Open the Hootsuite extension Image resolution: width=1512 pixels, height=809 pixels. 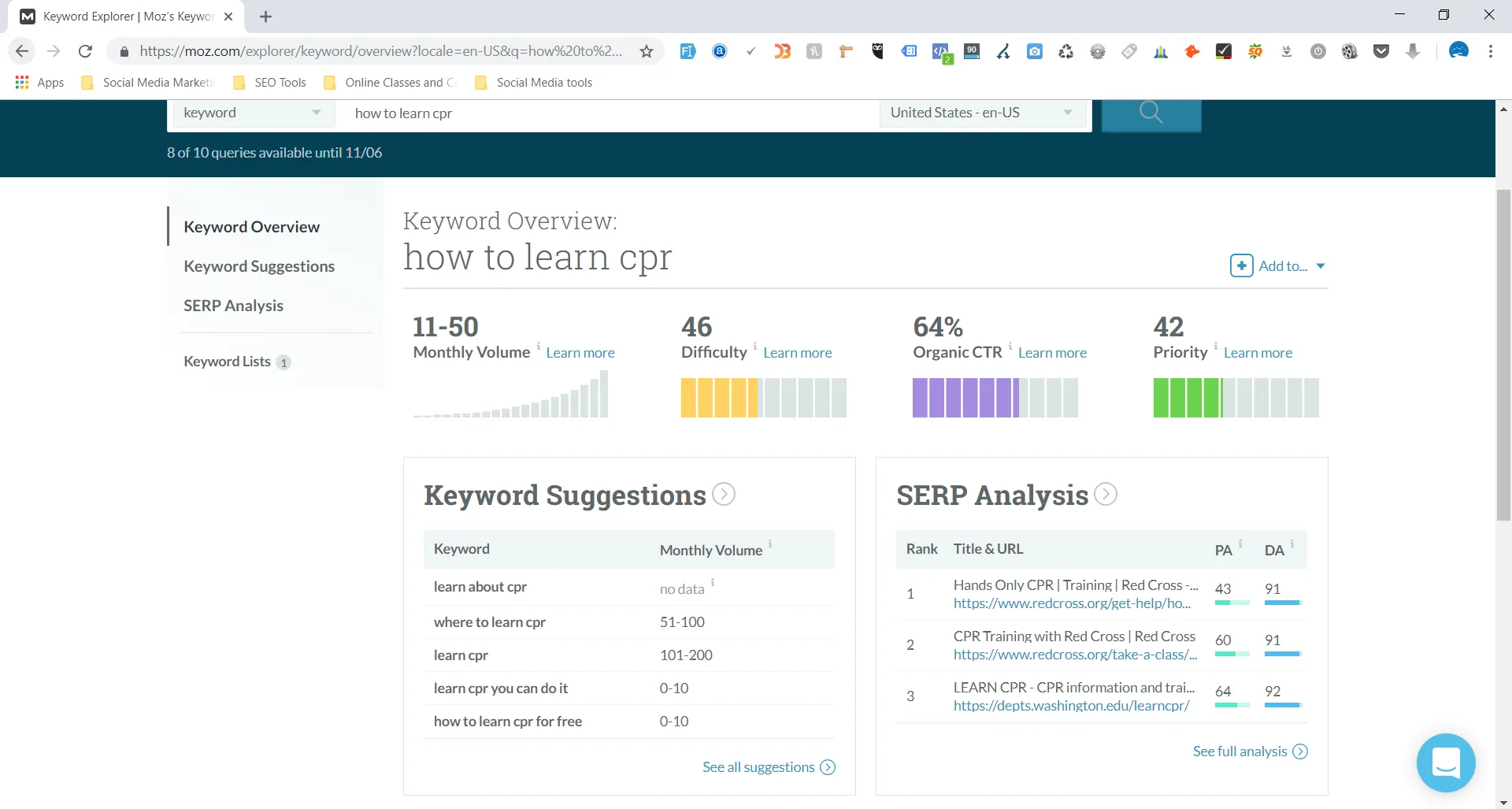click(877, 51)
